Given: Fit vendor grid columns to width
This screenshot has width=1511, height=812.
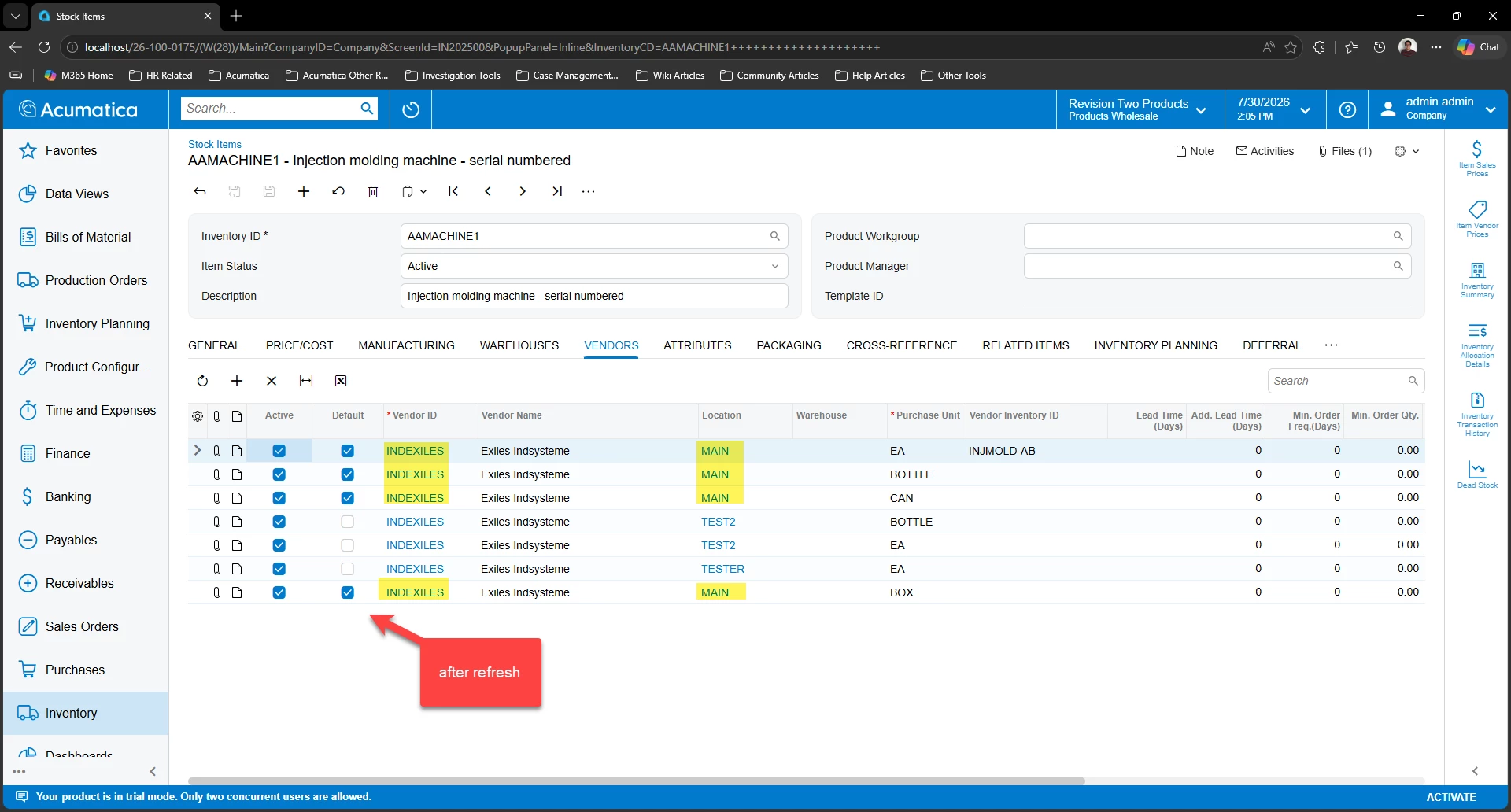Looking at the screenshot, I should click(306, 381).
